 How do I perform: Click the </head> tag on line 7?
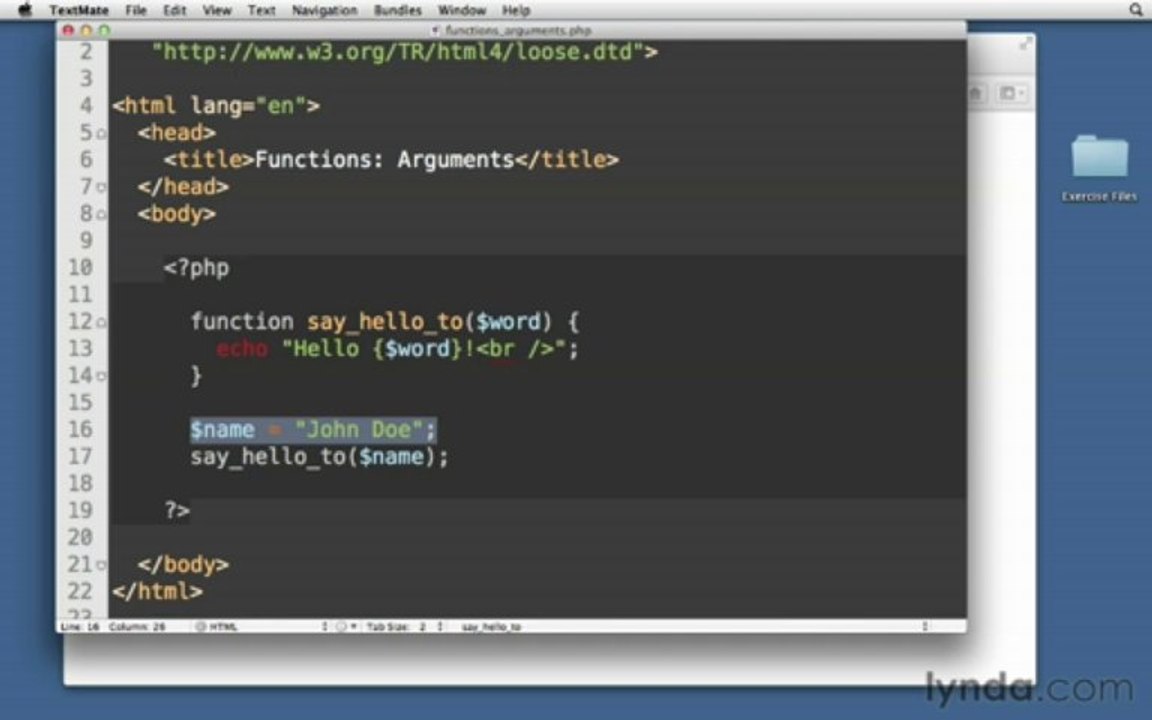[183, 187]
